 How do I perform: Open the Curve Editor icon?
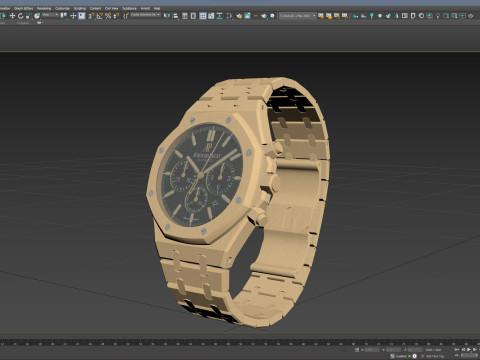pos(211,16)
